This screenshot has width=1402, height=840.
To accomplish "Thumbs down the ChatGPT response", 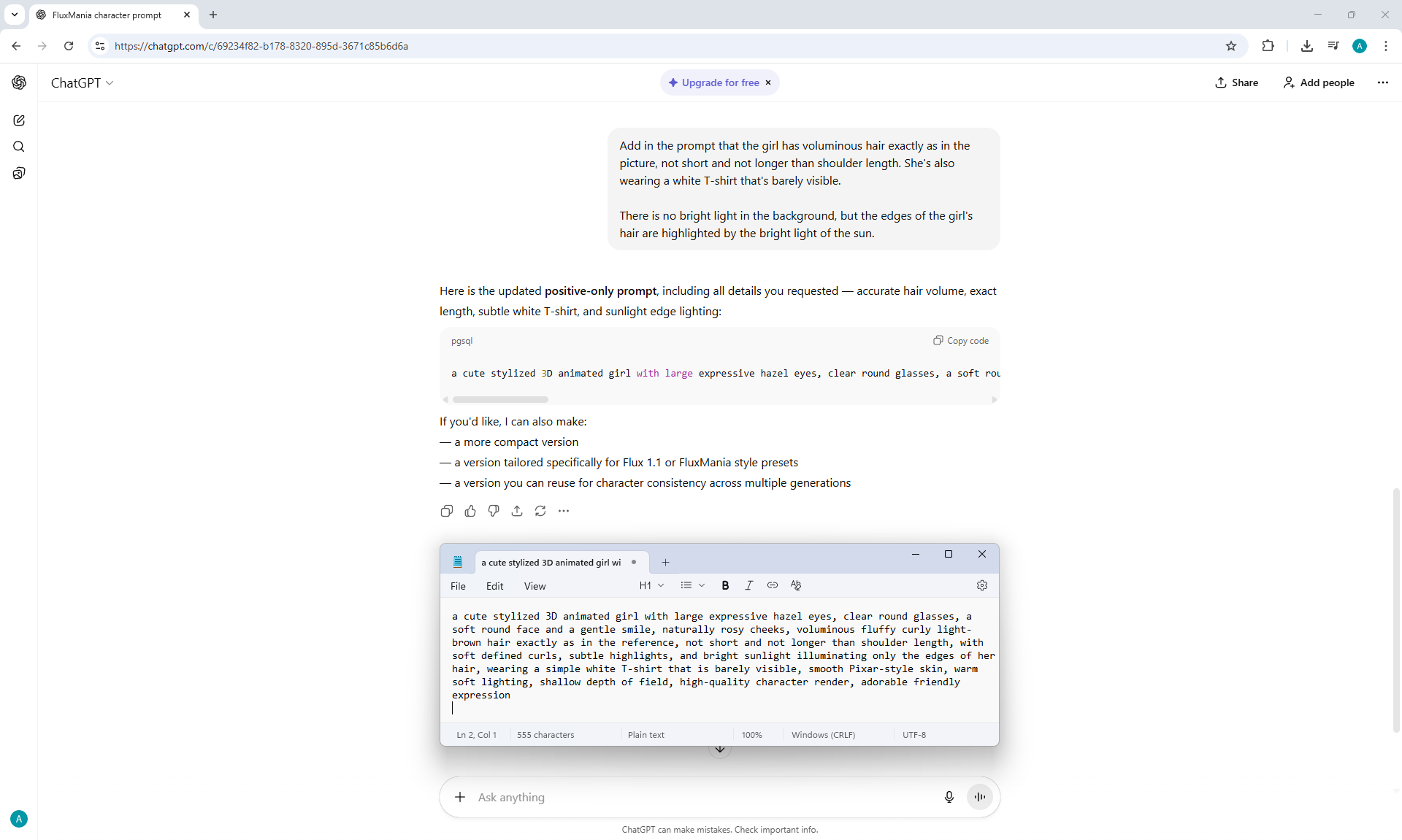I will point(494,511).
